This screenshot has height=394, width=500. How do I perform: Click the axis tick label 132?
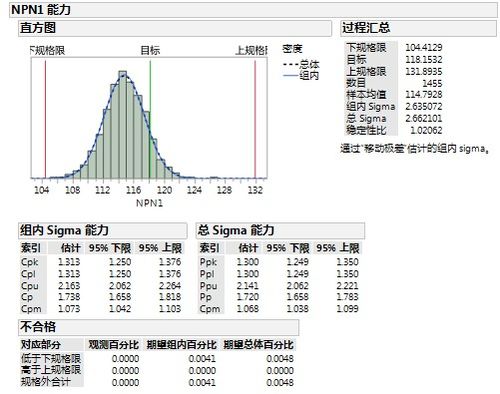click(255, 190)
